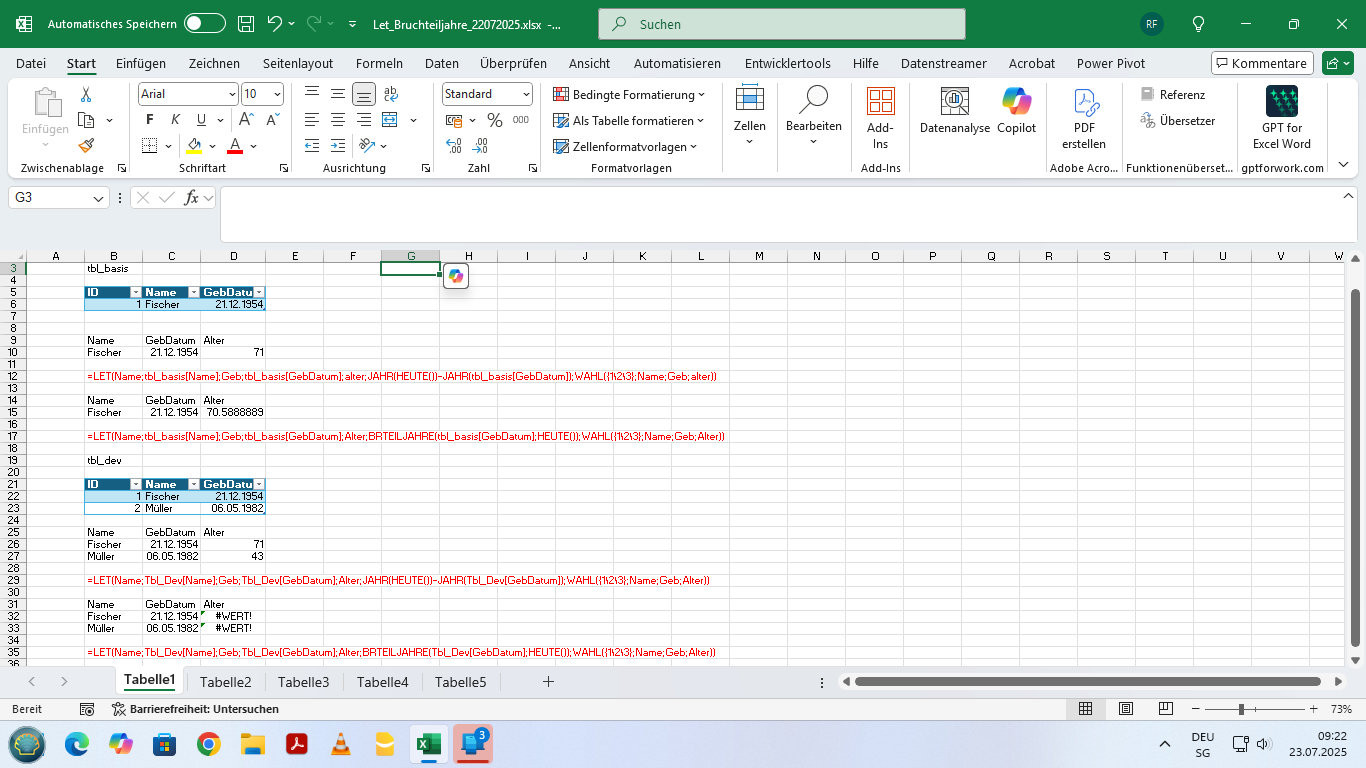Click the Add-Ins ribbon icon
Viewport: 1366px width, 768px height.
coord(880,119)
